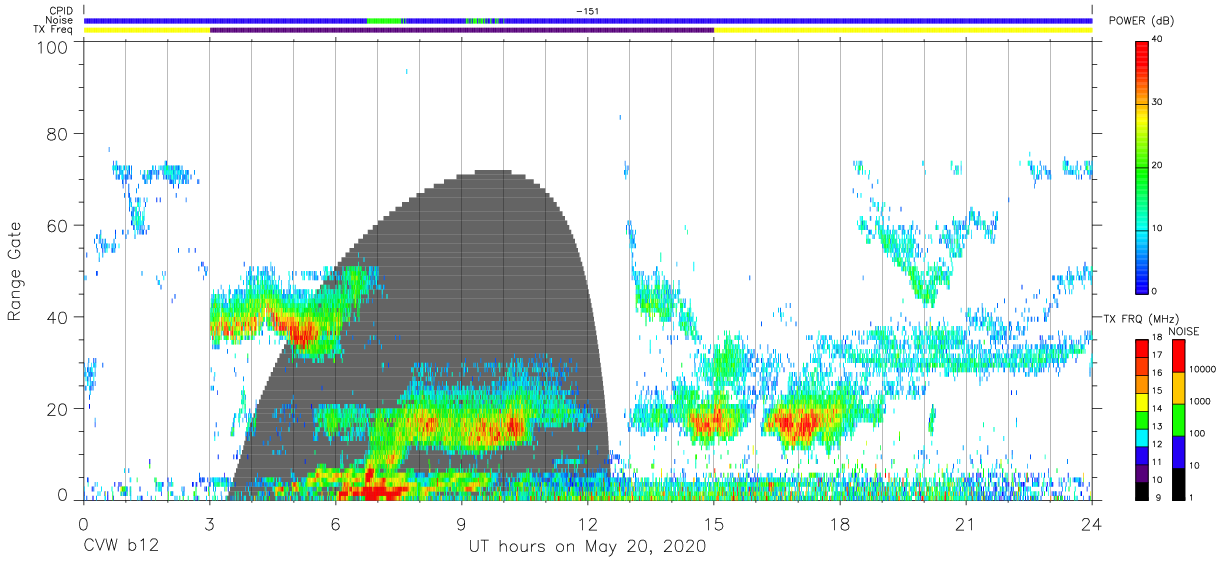This screenshot has height=567, width=1228.
Task: Pick the red top NOISE legend swatch
Action: point(1177,355)
